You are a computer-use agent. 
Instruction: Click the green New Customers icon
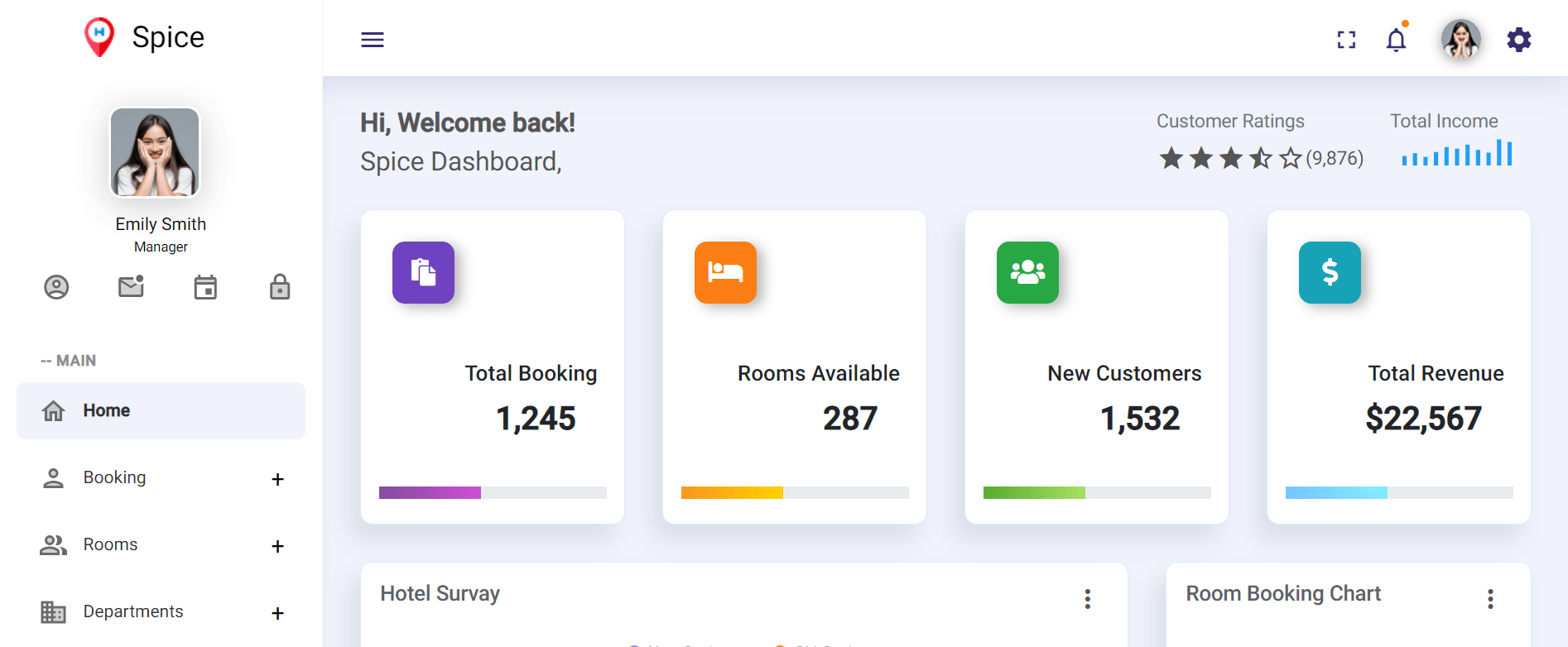pos(1027,272)
